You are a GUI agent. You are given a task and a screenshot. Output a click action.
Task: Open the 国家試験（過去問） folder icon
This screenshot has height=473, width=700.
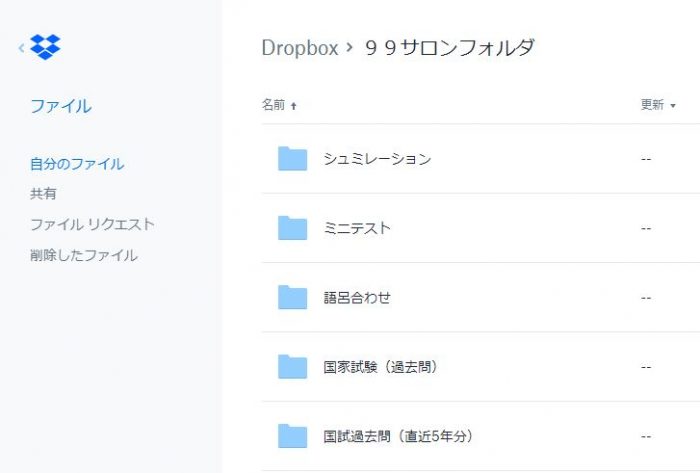[x=292, y=367]
